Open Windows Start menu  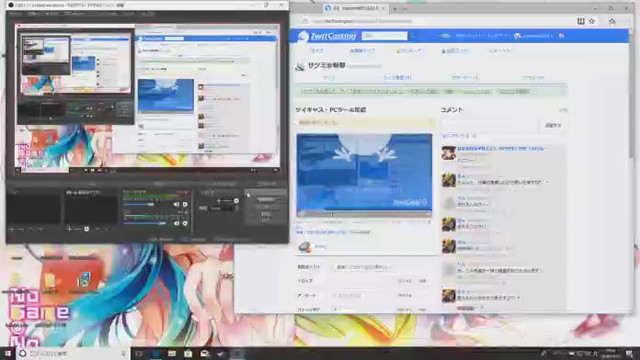point(8,353)
